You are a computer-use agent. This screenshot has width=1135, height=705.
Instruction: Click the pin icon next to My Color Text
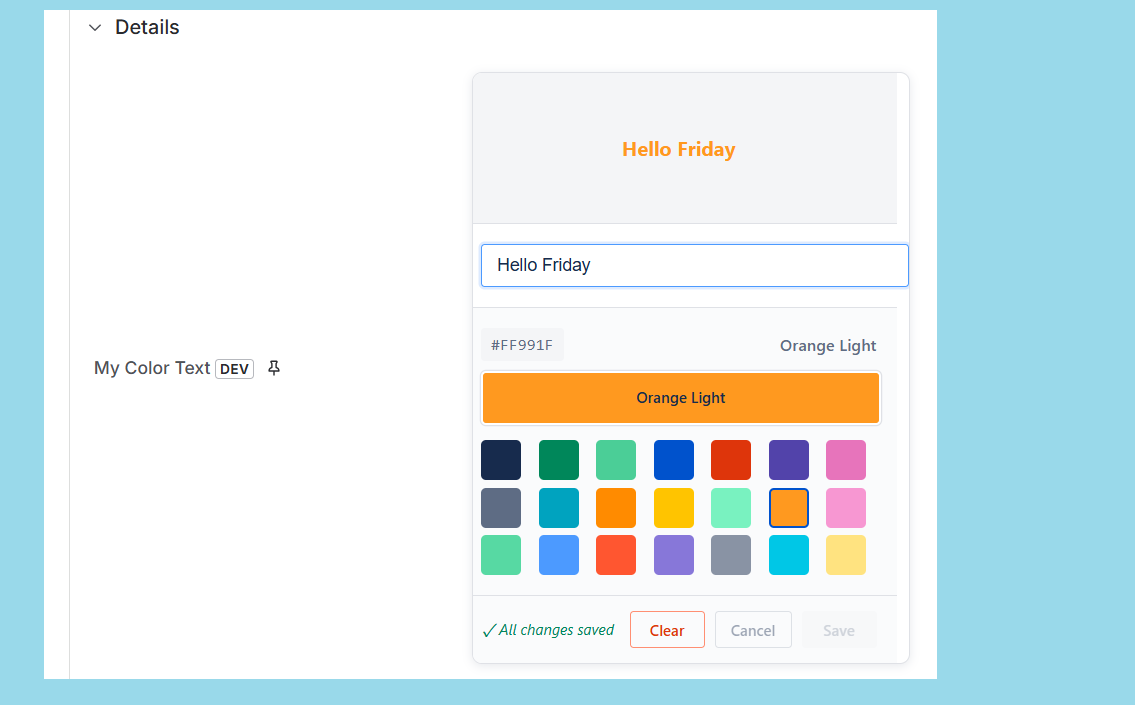tap(274, 368)
